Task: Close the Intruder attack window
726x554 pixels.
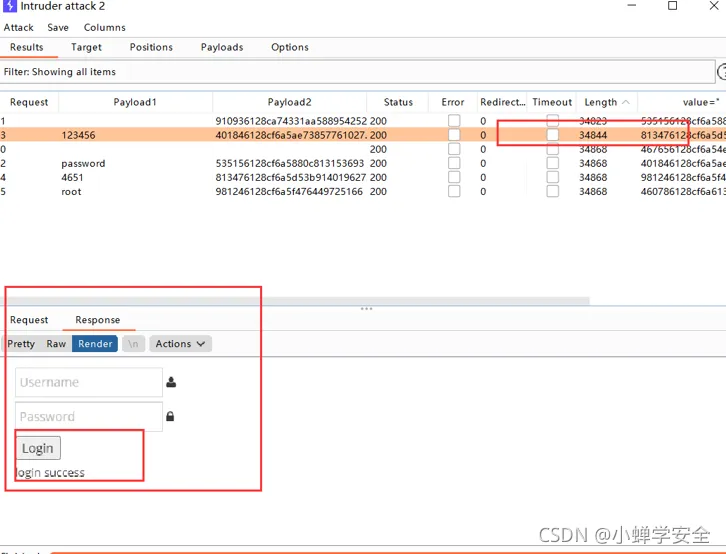Action: (x=714, y=6)
